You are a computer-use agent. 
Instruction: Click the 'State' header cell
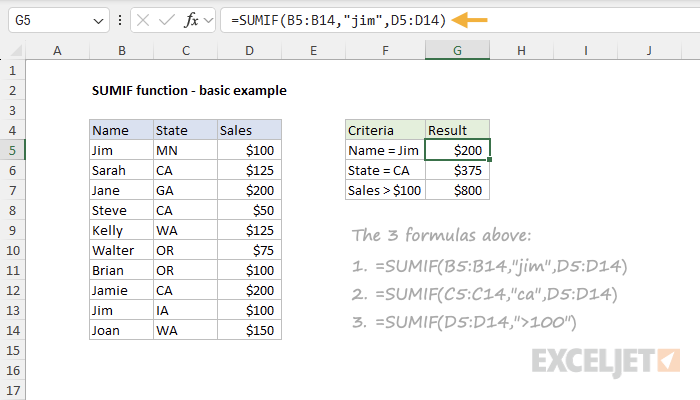(186, 130)
